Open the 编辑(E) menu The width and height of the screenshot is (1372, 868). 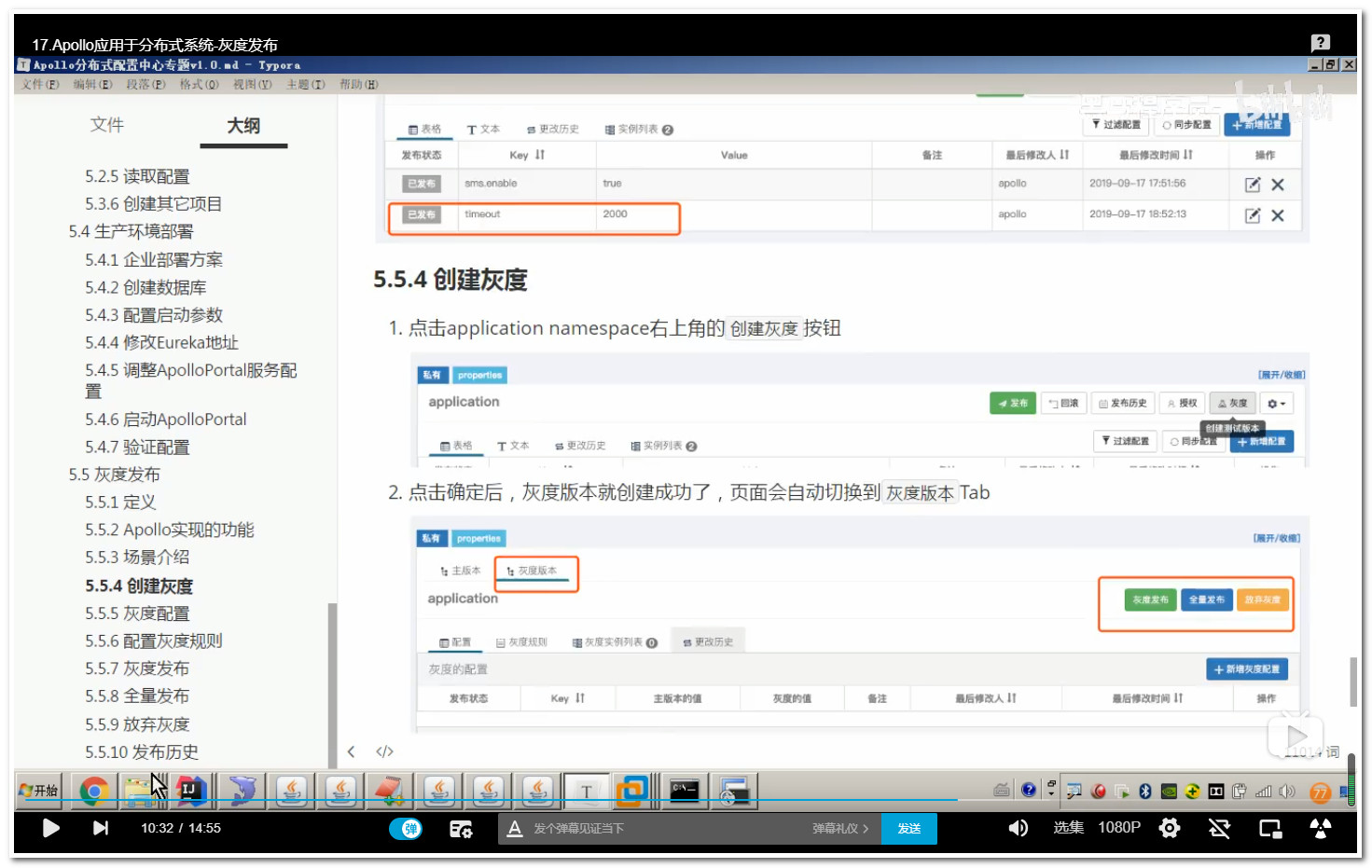pos(92,84)
